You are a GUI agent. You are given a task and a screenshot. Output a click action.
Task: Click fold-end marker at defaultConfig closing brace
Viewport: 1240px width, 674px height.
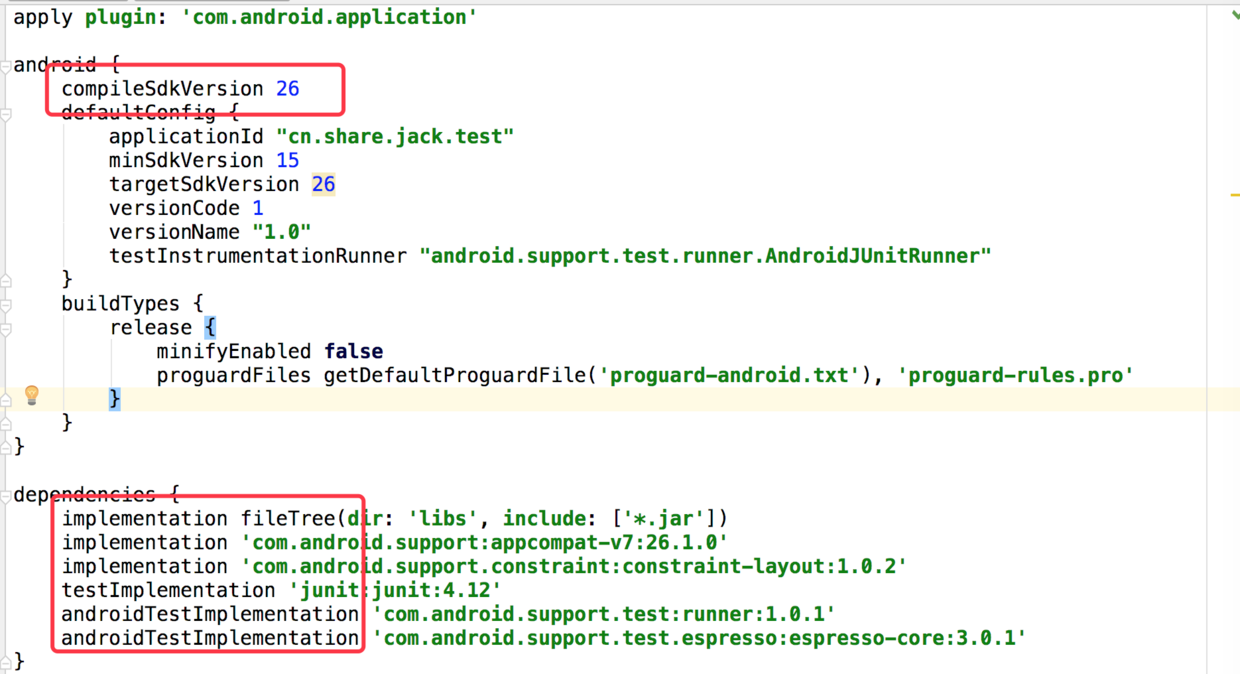point(5,279)
